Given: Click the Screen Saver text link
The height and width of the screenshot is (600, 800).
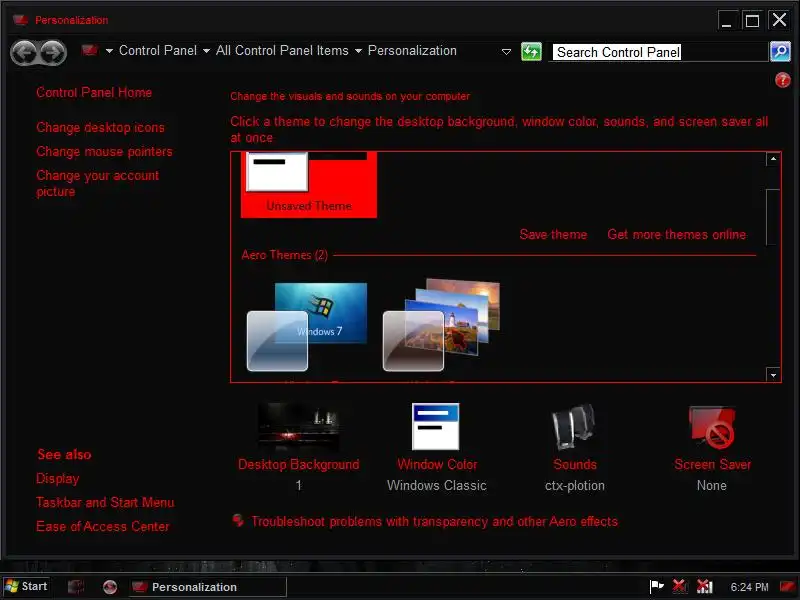Looking at the screenshot, I should pos(712,464).
